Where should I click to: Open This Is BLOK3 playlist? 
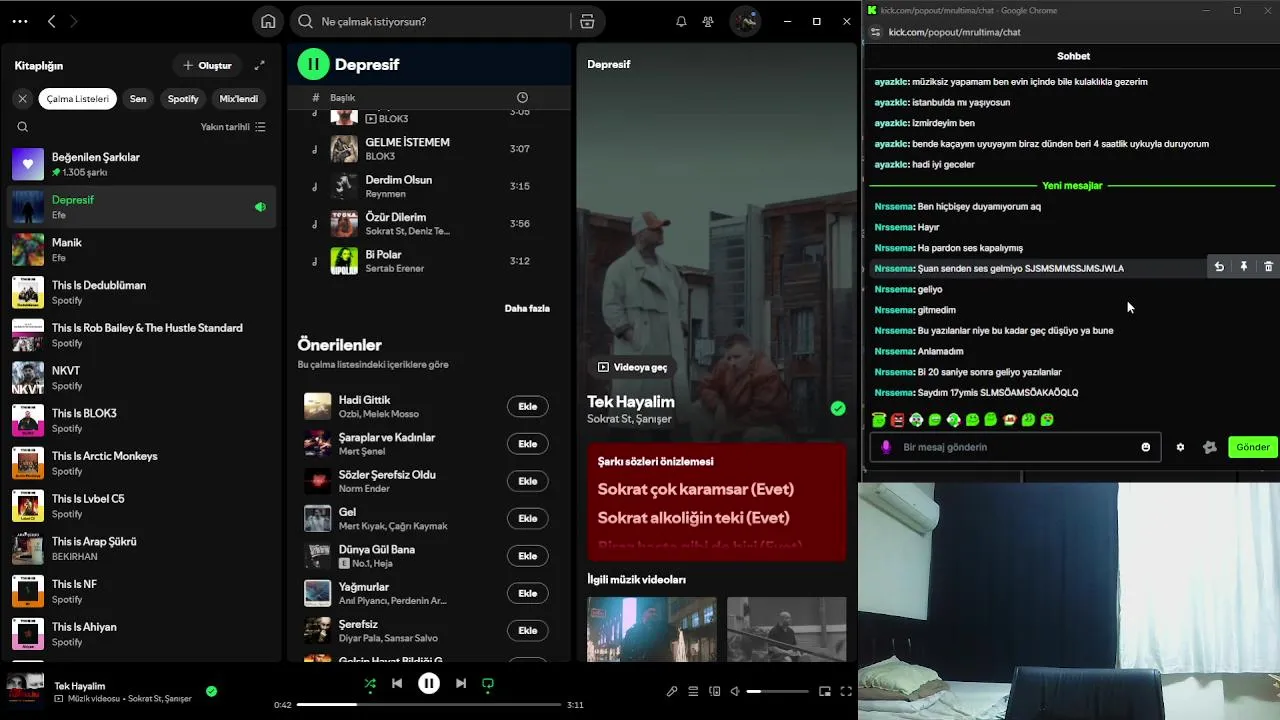pos(141,420)
